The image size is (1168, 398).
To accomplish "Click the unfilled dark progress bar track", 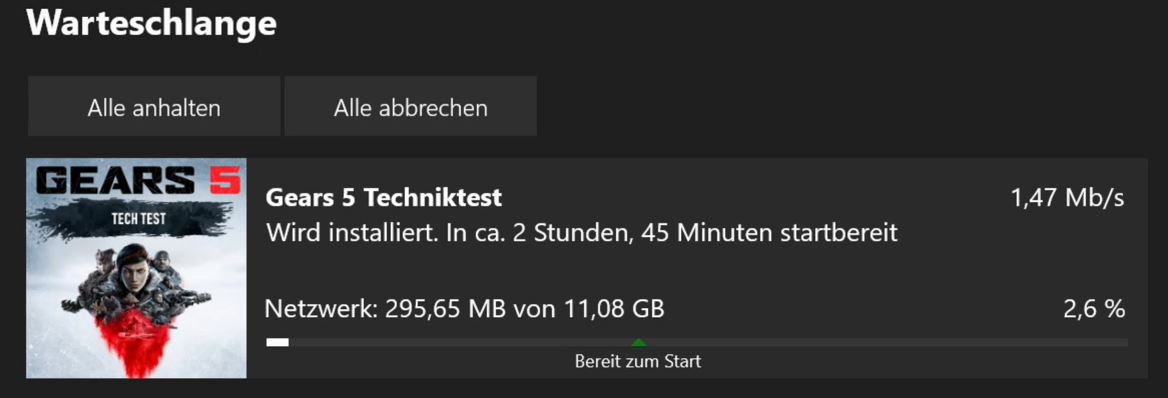I will click(708, 342).
